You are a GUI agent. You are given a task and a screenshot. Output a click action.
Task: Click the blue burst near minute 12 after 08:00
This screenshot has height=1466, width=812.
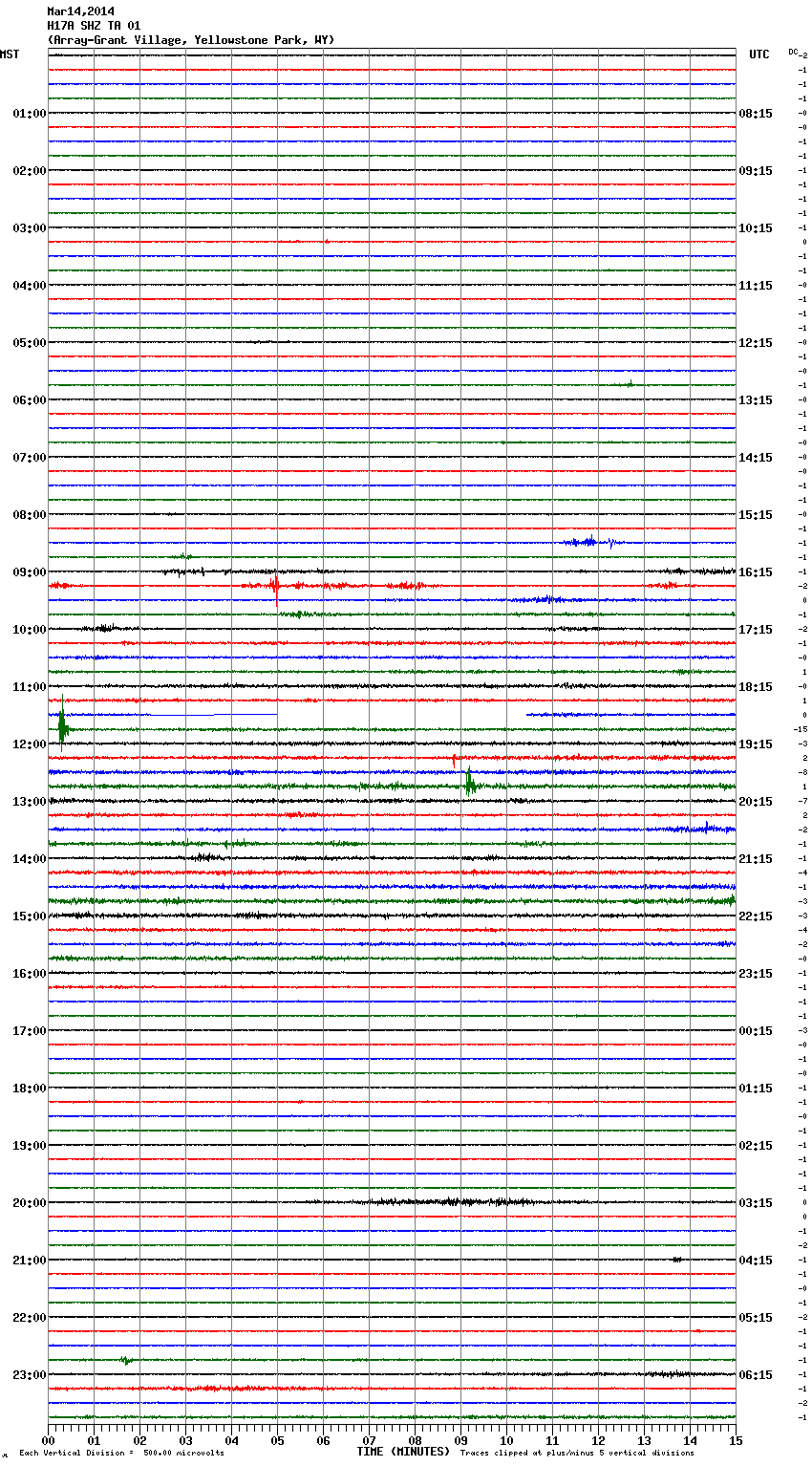[589, 542]
